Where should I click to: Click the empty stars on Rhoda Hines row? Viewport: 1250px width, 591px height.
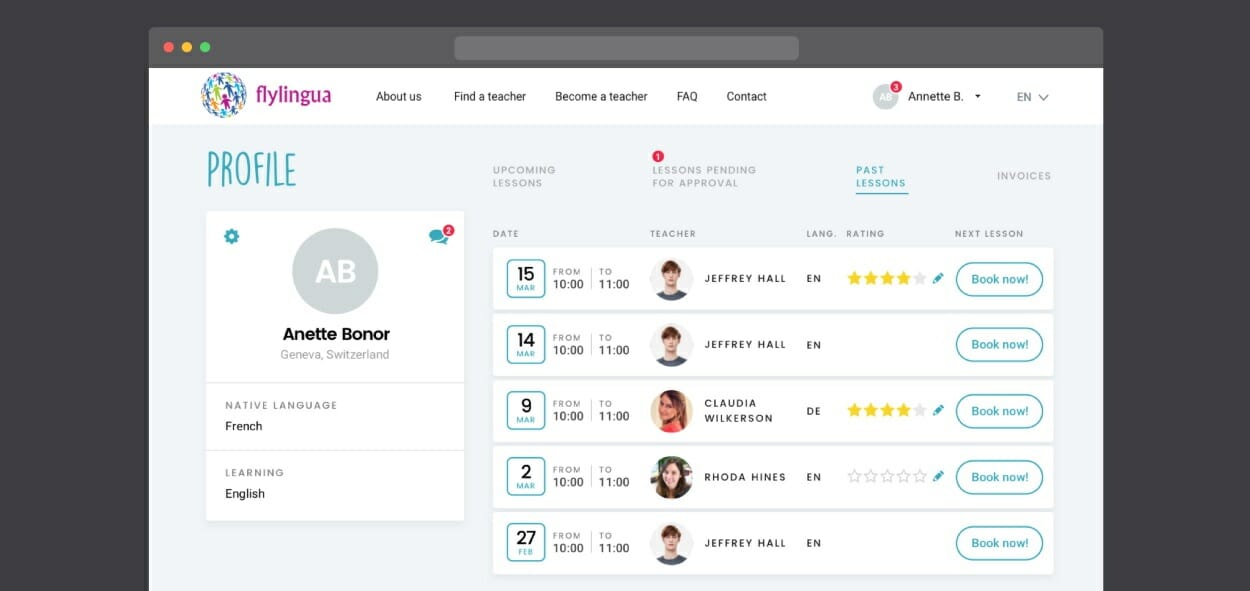(887, 477)
